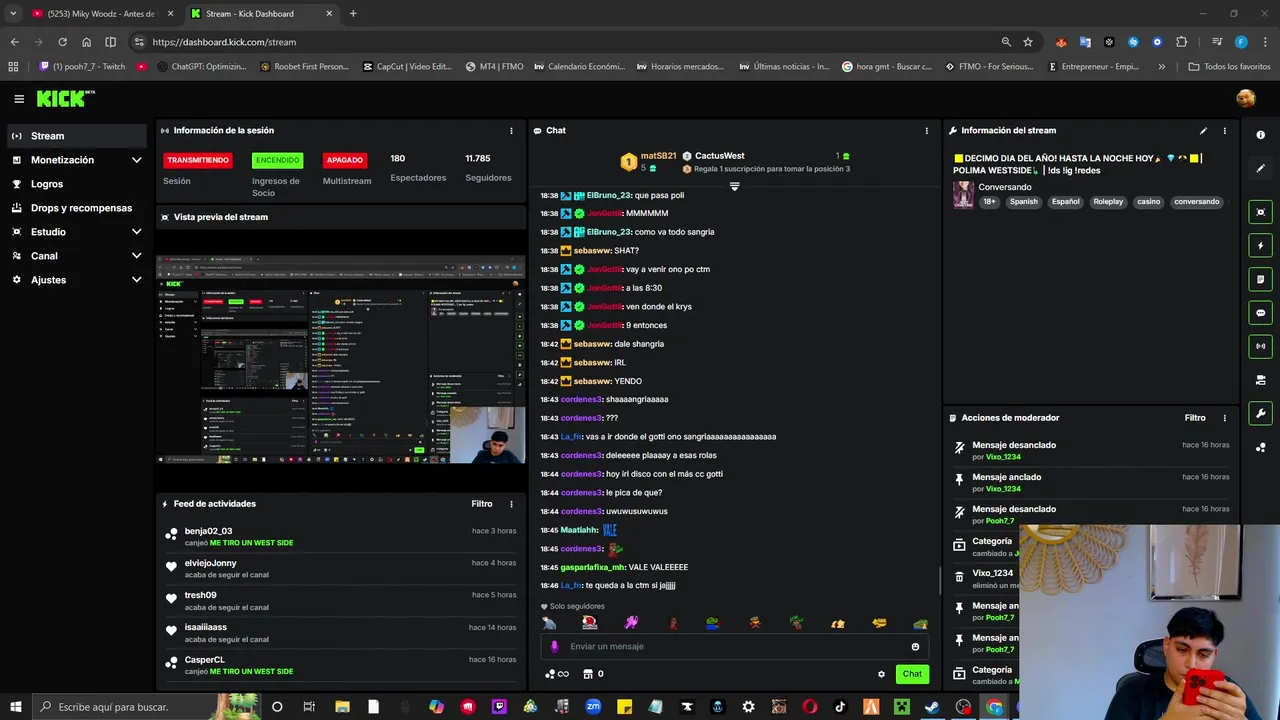Click the camera icon in right sidebar

tap(1260, 380)
